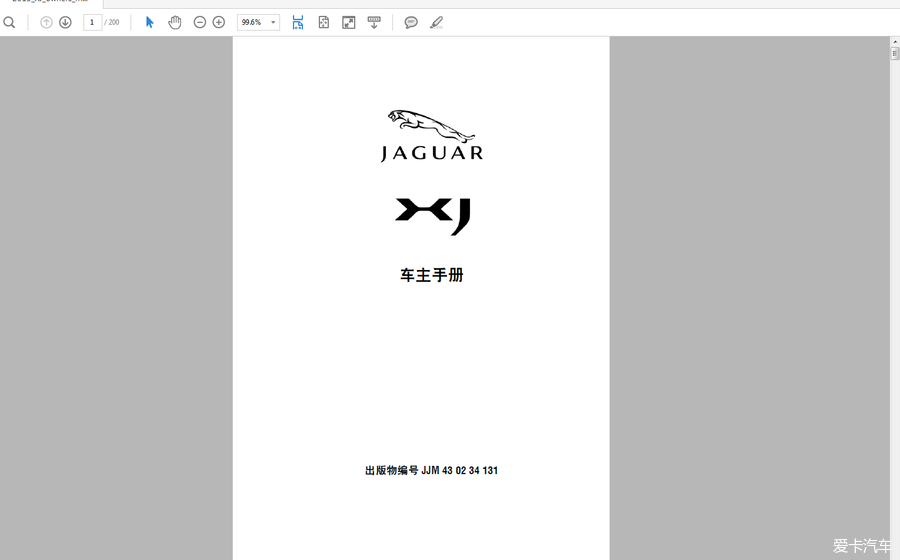Go to next page arrow
The height and width of the screenshot is (560, 900).
[65, 22]
